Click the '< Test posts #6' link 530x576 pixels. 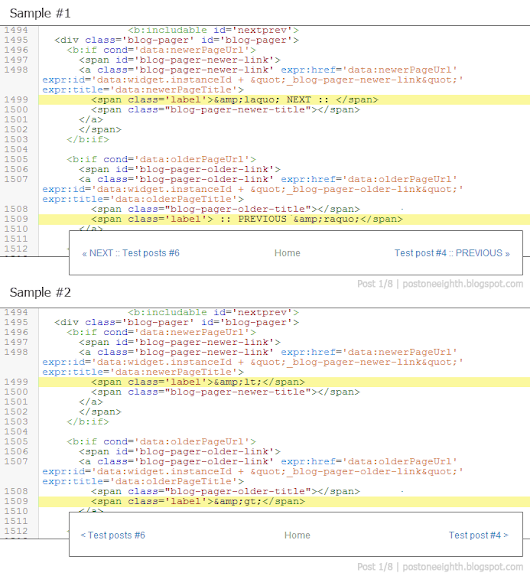click(113, 535)
